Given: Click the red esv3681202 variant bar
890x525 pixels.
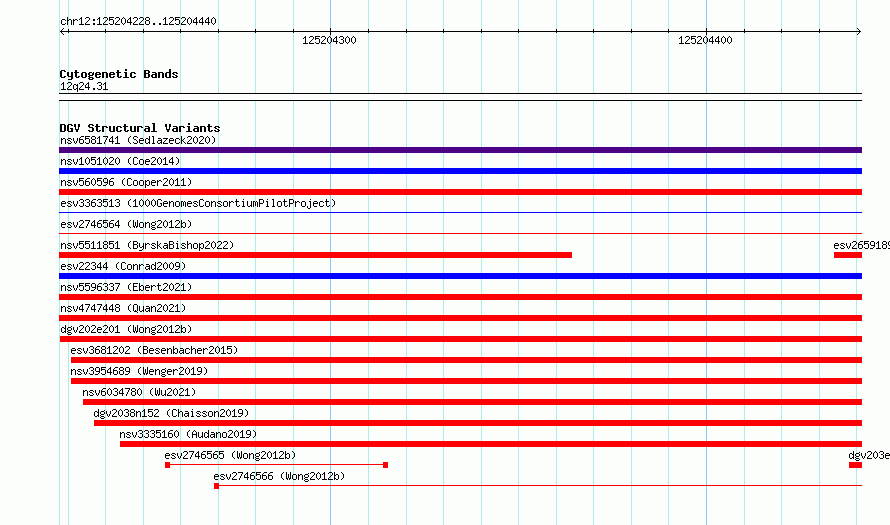Looking at the screenshot, I should 467,360.
